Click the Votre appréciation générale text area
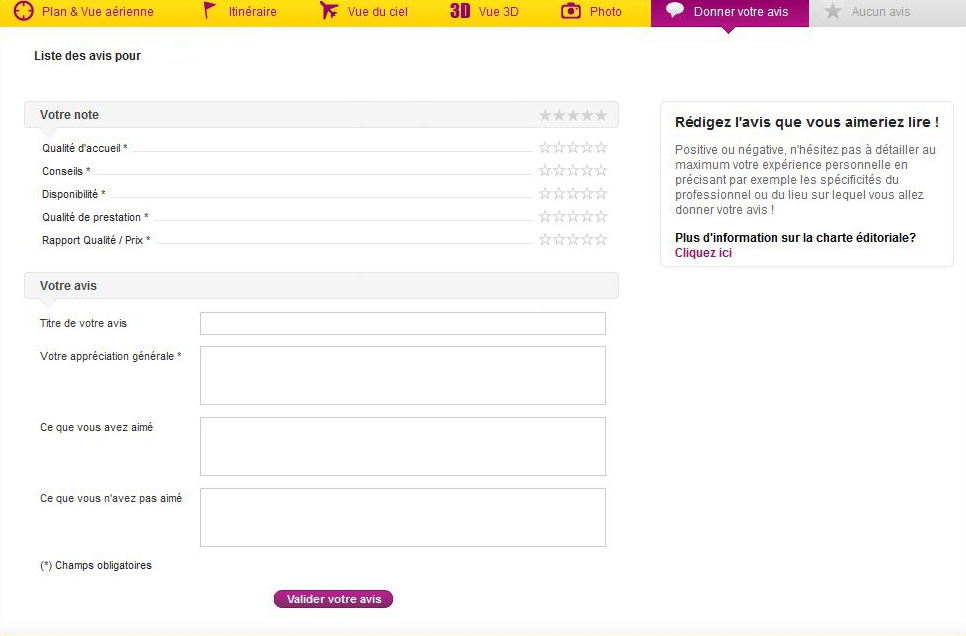The width and height of the screenshot is (966, 636). (402, 375)
